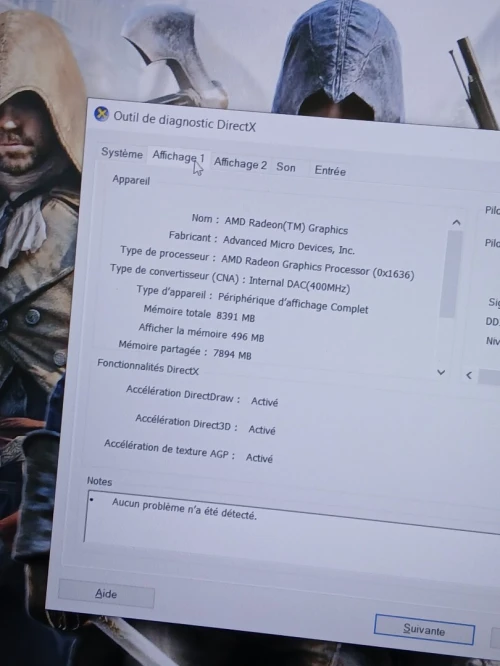Open the Affichage 2 tab
This screenshot has height=666, width=500.
[240, 164]
